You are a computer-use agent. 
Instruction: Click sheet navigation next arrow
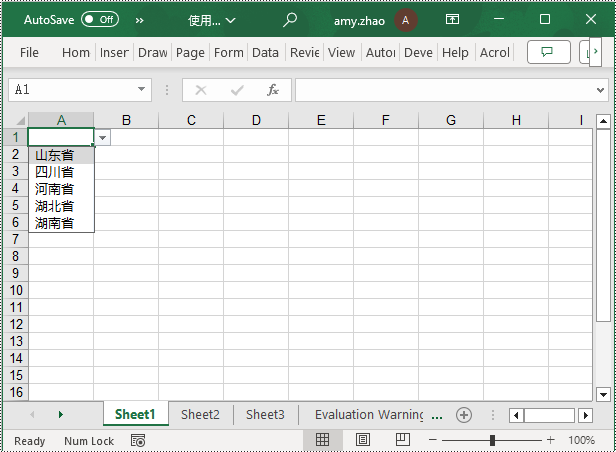click(60, 415)
